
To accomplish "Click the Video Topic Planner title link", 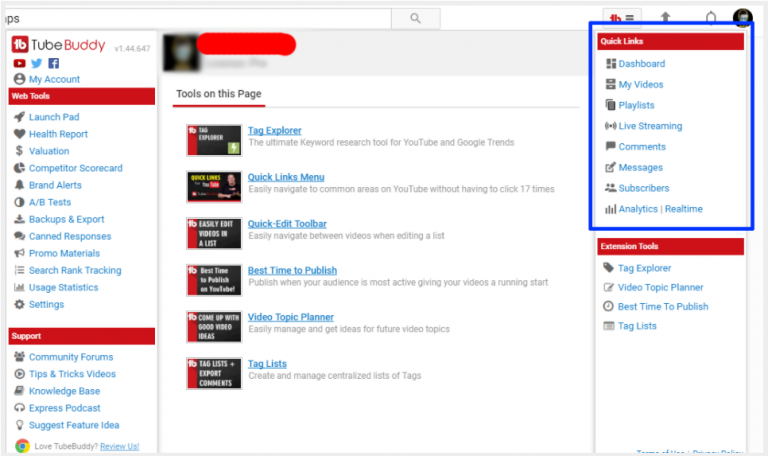I will (x=290, y=317).
